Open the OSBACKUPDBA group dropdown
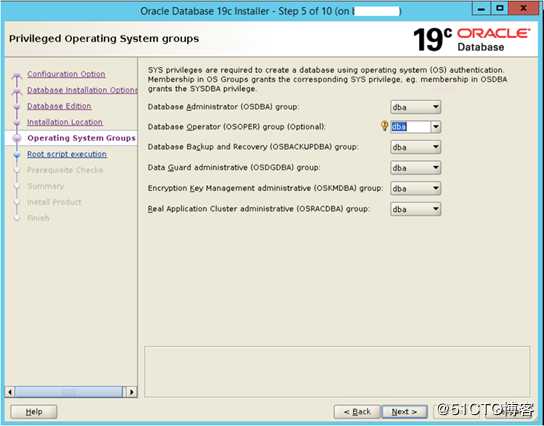The width and height of the screenshot is (544, 426). click(x=416, y=147)
